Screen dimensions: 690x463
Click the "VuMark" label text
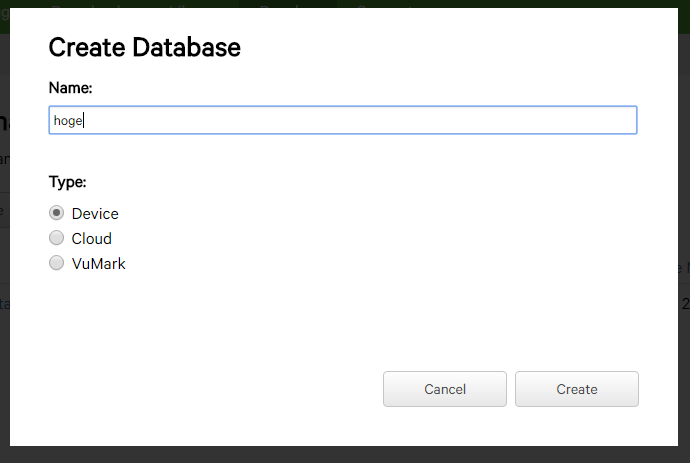click(x=98, y=264)
